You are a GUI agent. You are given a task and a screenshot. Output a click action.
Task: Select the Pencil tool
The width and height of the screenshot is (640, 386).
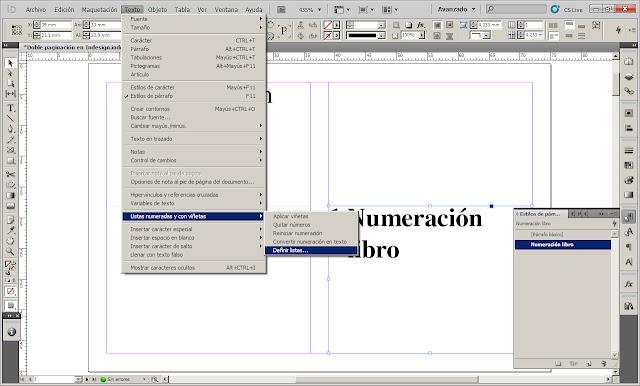11,140
